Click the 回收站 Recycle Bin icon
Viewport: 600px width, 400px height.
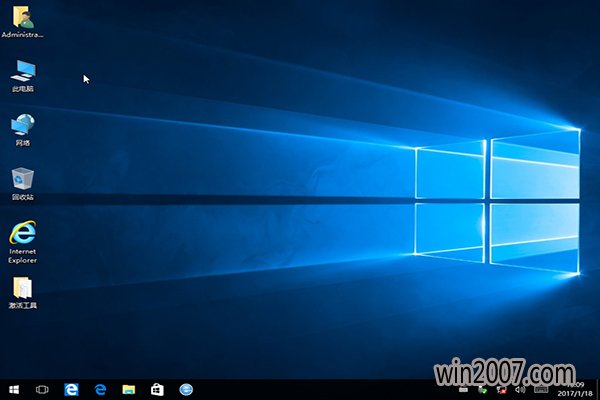22,180
